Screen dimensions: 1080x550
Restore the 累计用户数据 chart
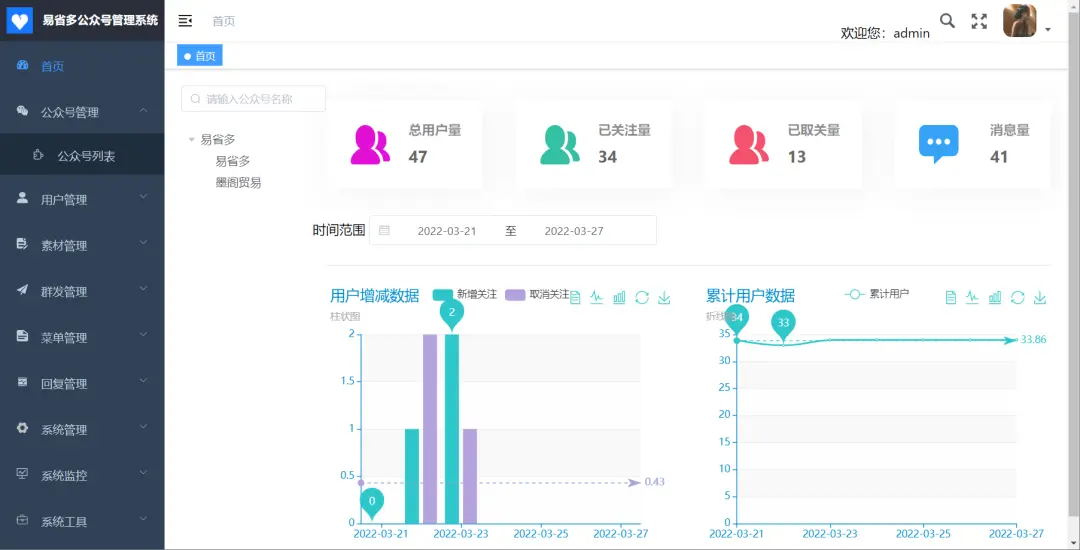pyautogui.click(x=1017, y=297)
